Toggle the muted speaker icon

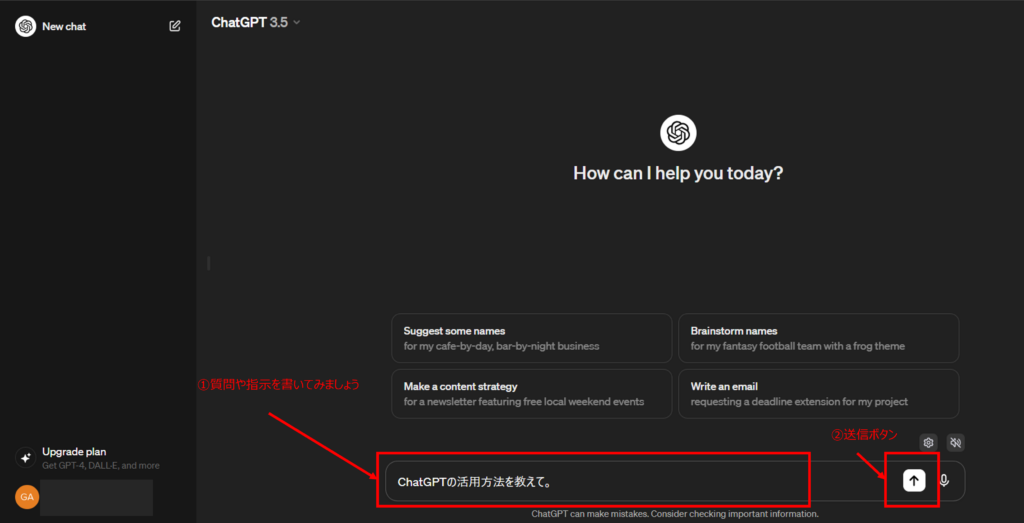click(x=955, y=443)
